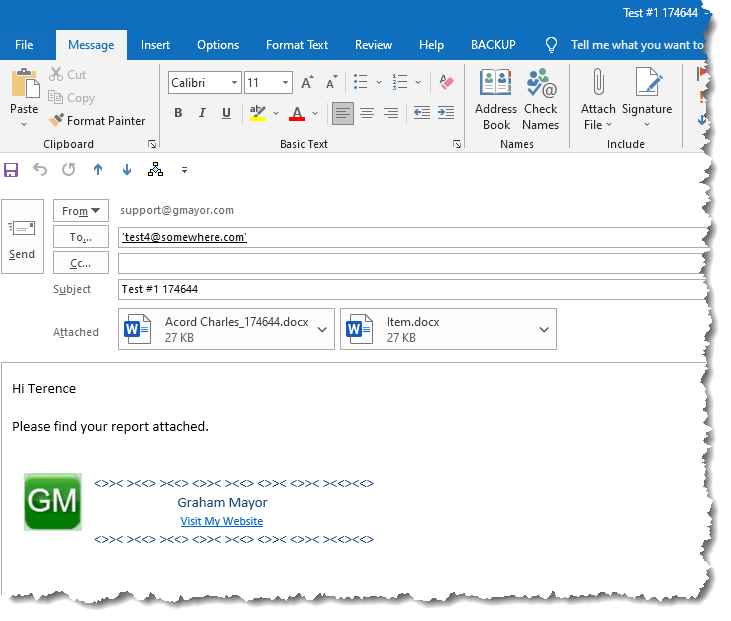This screenshot has height=621, width=731.
Task: Click the Copy icon
Action: [x=55, y=97]
